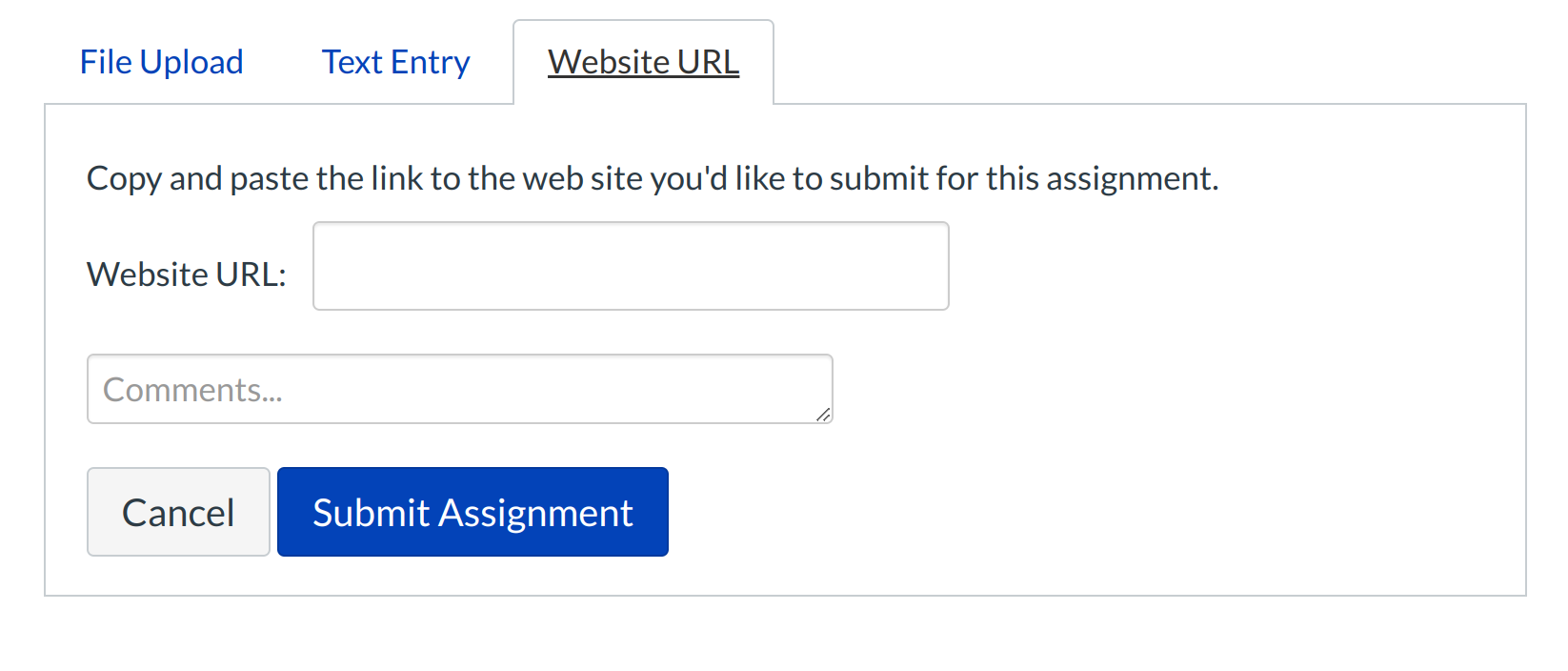Click the Website URL input field
The image size is (1568, 671).
tap(631, 266)
